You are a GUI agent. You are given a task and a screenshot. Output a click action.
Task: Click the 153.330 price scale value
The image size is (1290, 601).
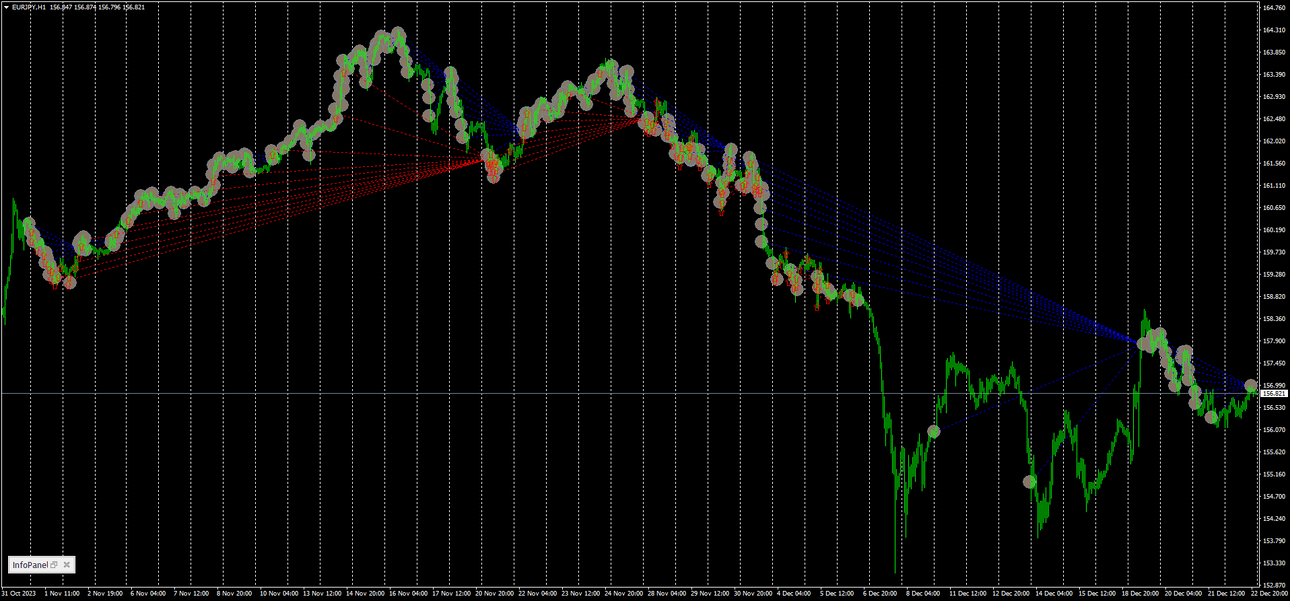pyautogui.click(x=1274, y=563)
